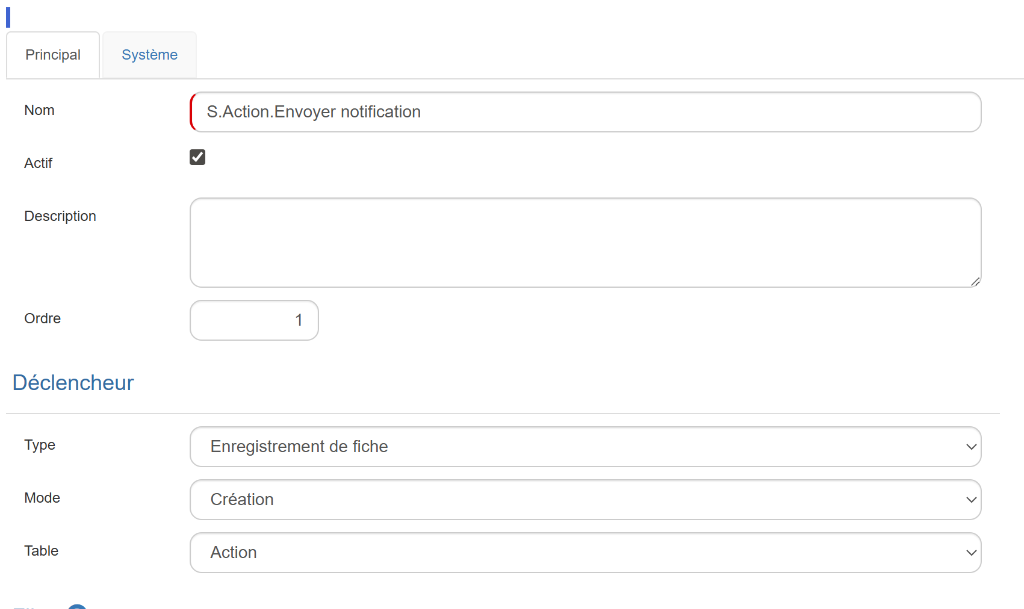The height and width of the screenshot is (609, 1024).
Task: Click the Table field label
Action: [x=41, y=551]
